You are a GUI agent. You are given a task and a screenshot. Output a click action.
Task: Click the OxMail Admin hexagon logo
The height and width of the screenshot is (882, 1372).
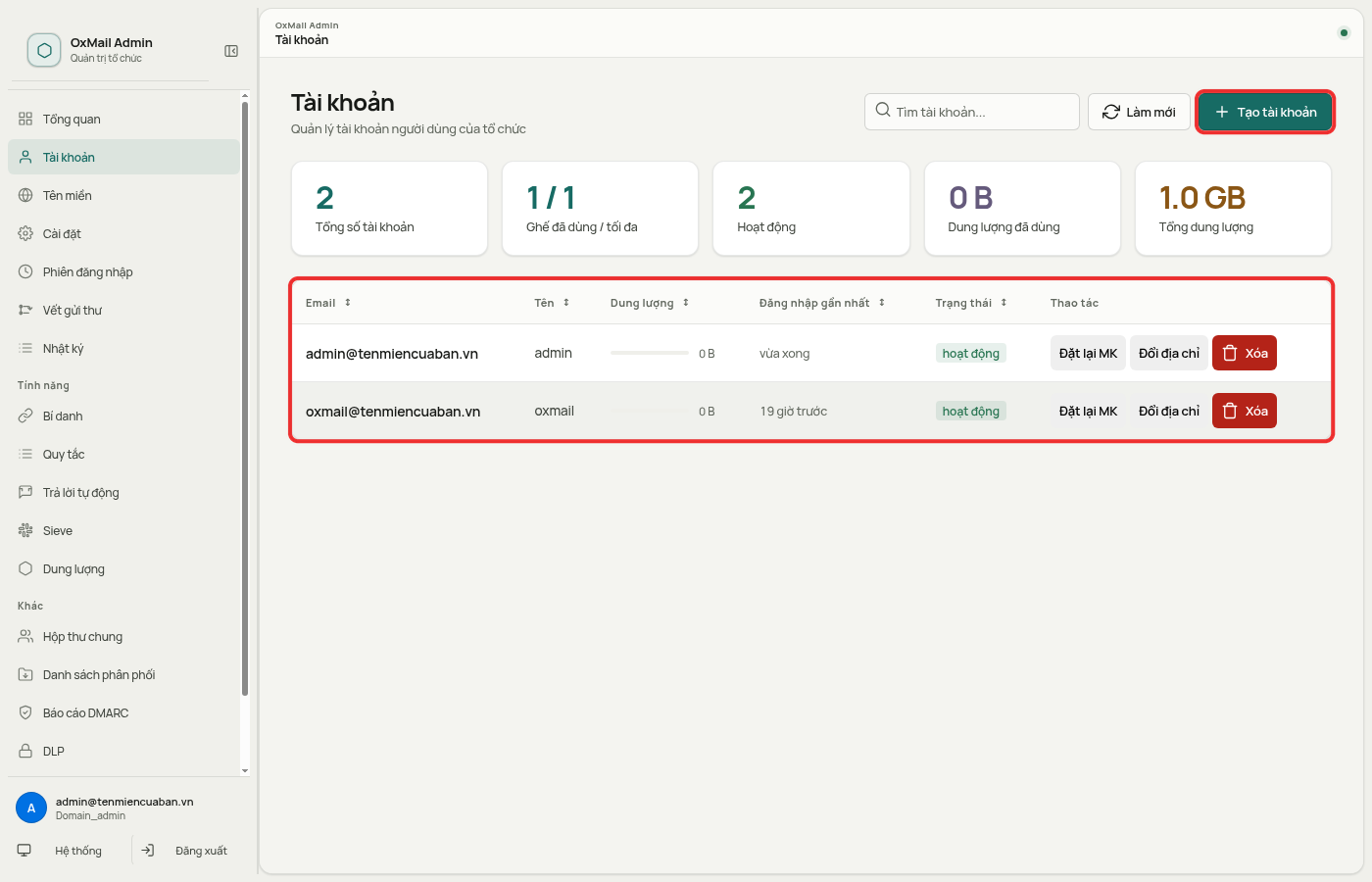44,50
